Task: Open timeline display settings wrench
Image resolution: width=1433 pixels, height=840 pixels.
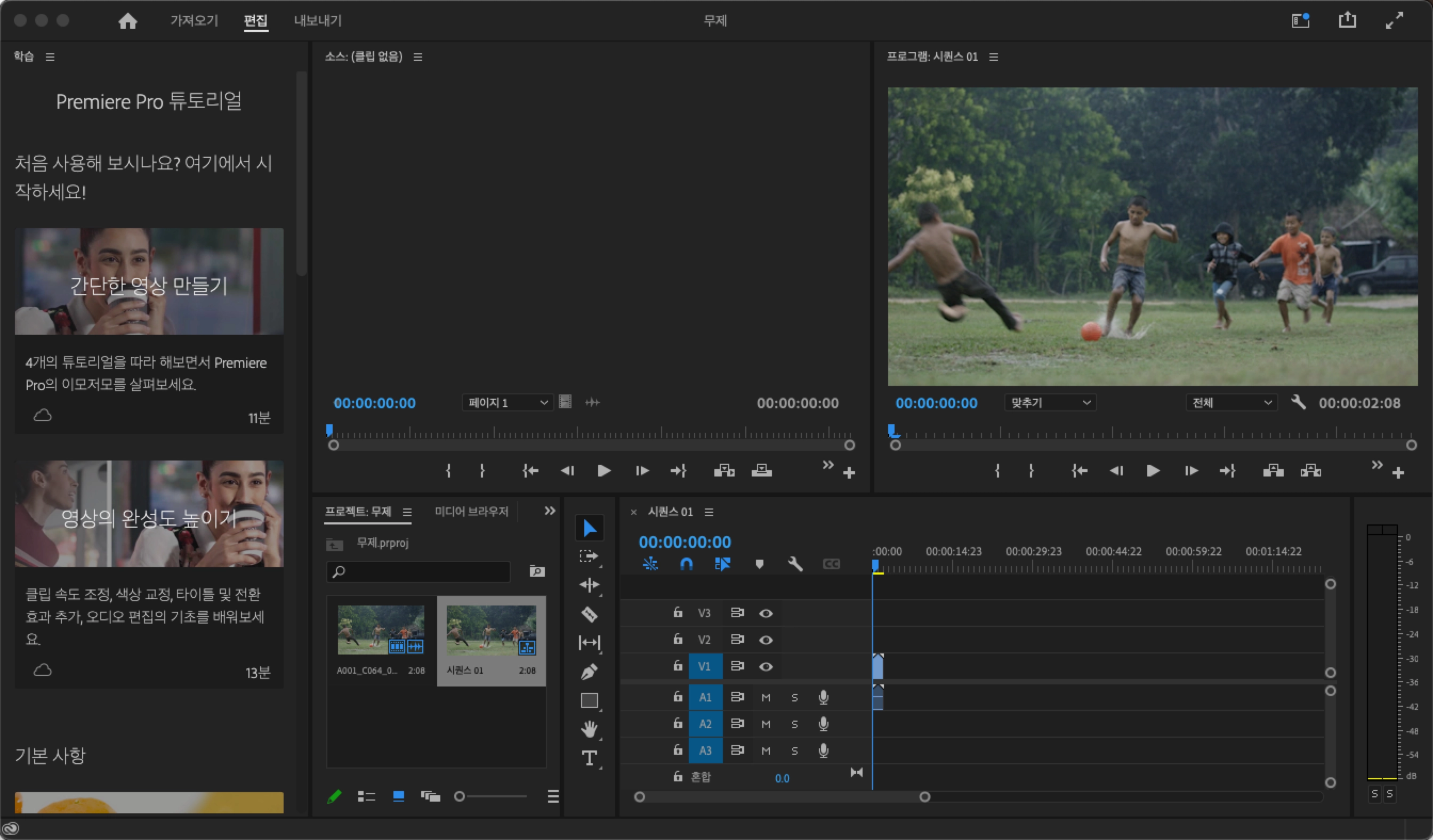Action: (x=795, y=564)
